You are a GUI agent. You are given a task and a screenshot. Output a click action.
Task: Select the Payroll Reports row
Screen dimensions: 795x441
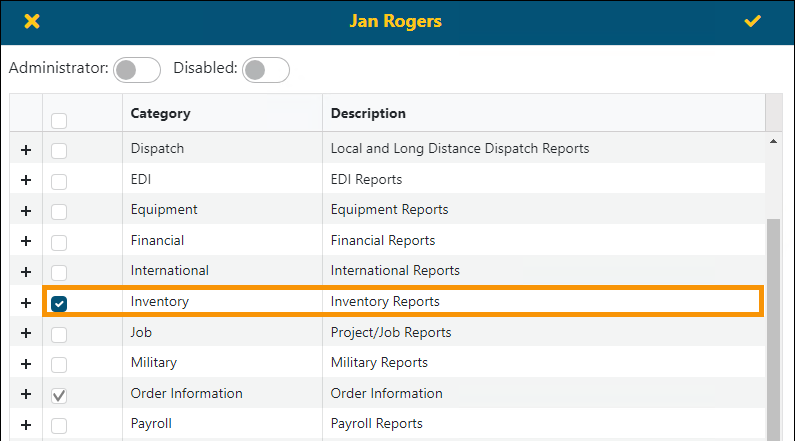[376, 424]
